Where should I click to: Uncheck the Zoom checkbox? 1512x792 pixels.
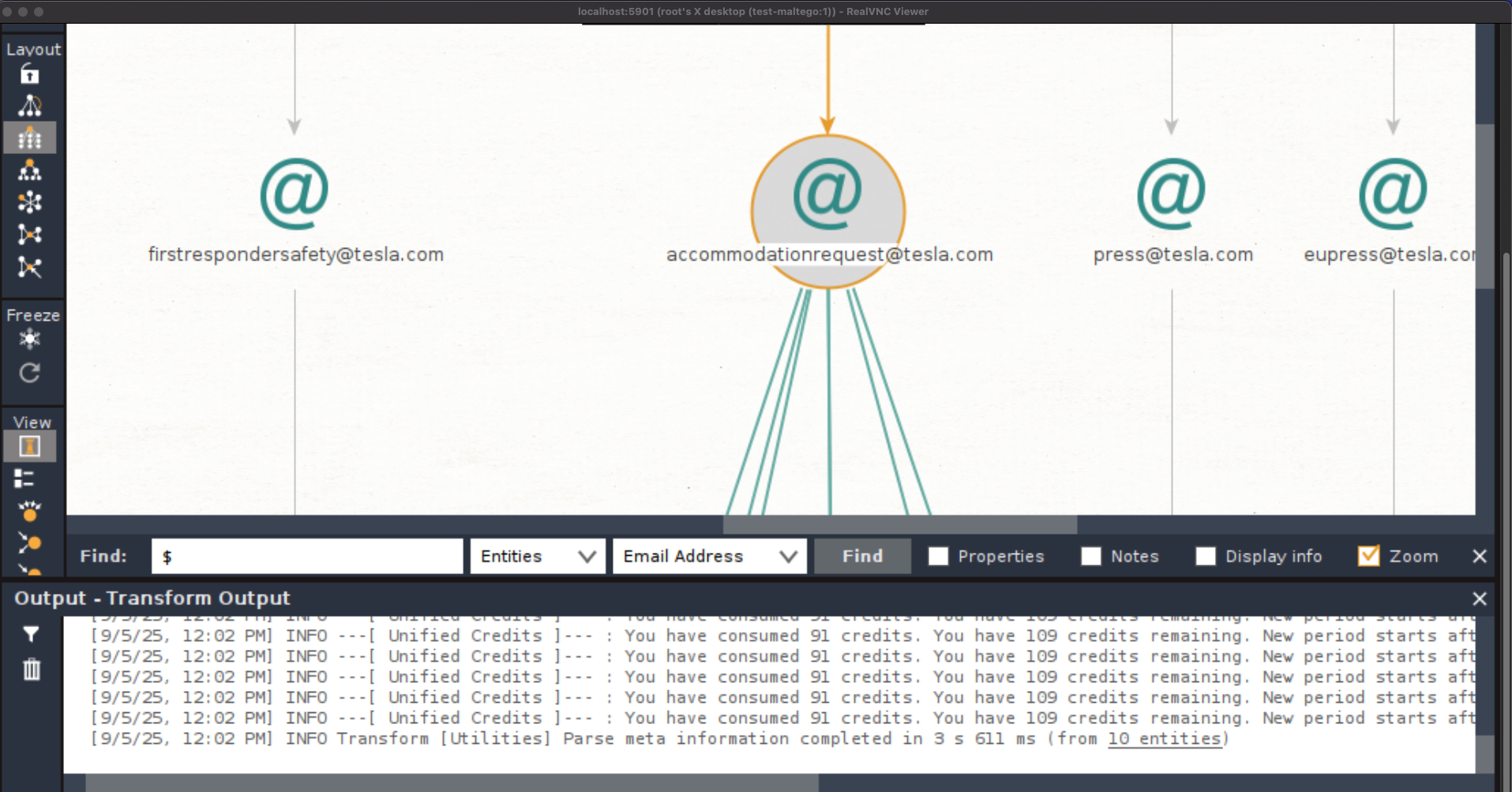click(x=1368, y=557)
